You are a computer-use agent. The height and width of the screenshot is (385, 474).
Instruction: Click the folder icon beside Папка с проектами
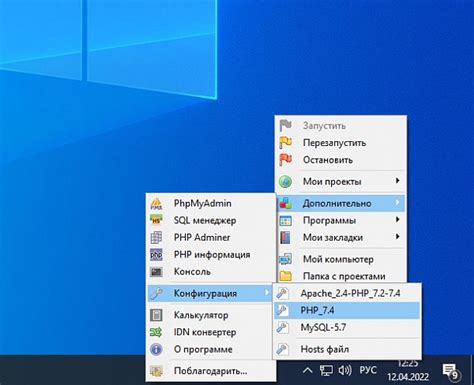tap(285, 276)
